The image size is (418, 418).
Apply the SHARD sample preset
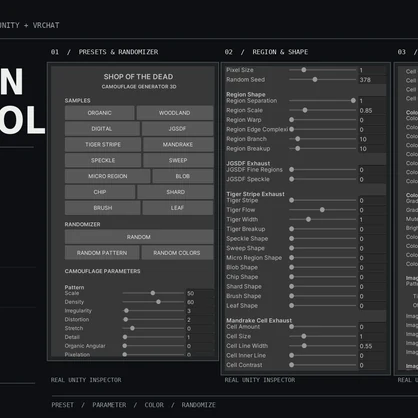coord(175,192)
